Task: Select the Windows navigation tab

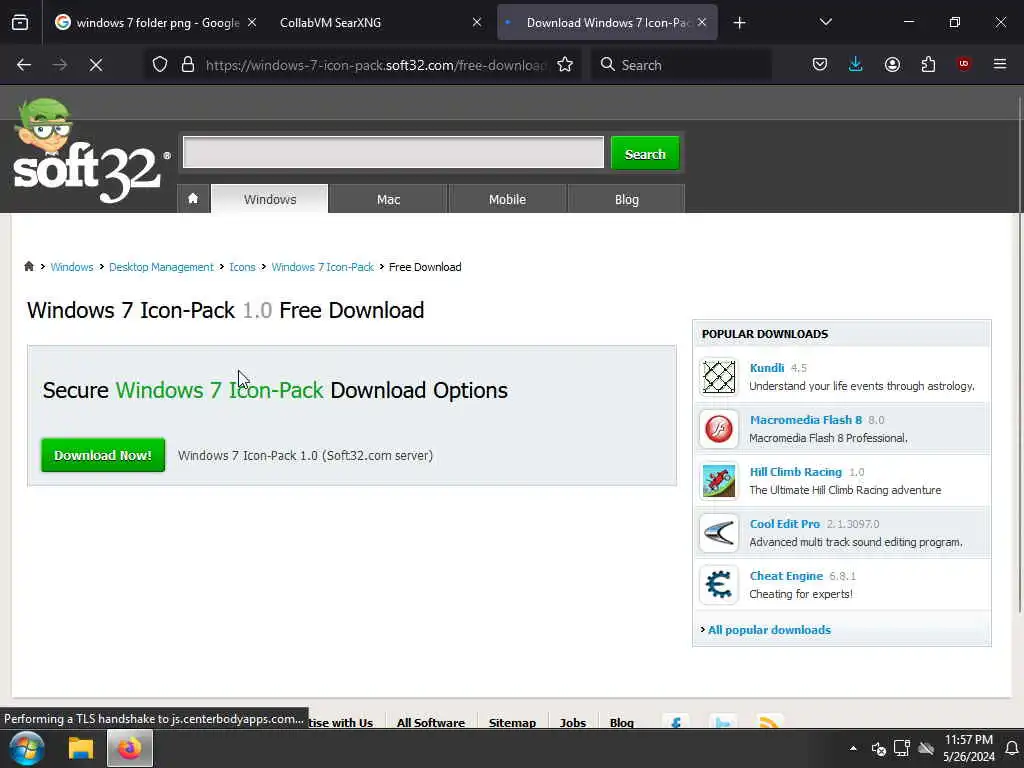Action: [x=270, y=199]
